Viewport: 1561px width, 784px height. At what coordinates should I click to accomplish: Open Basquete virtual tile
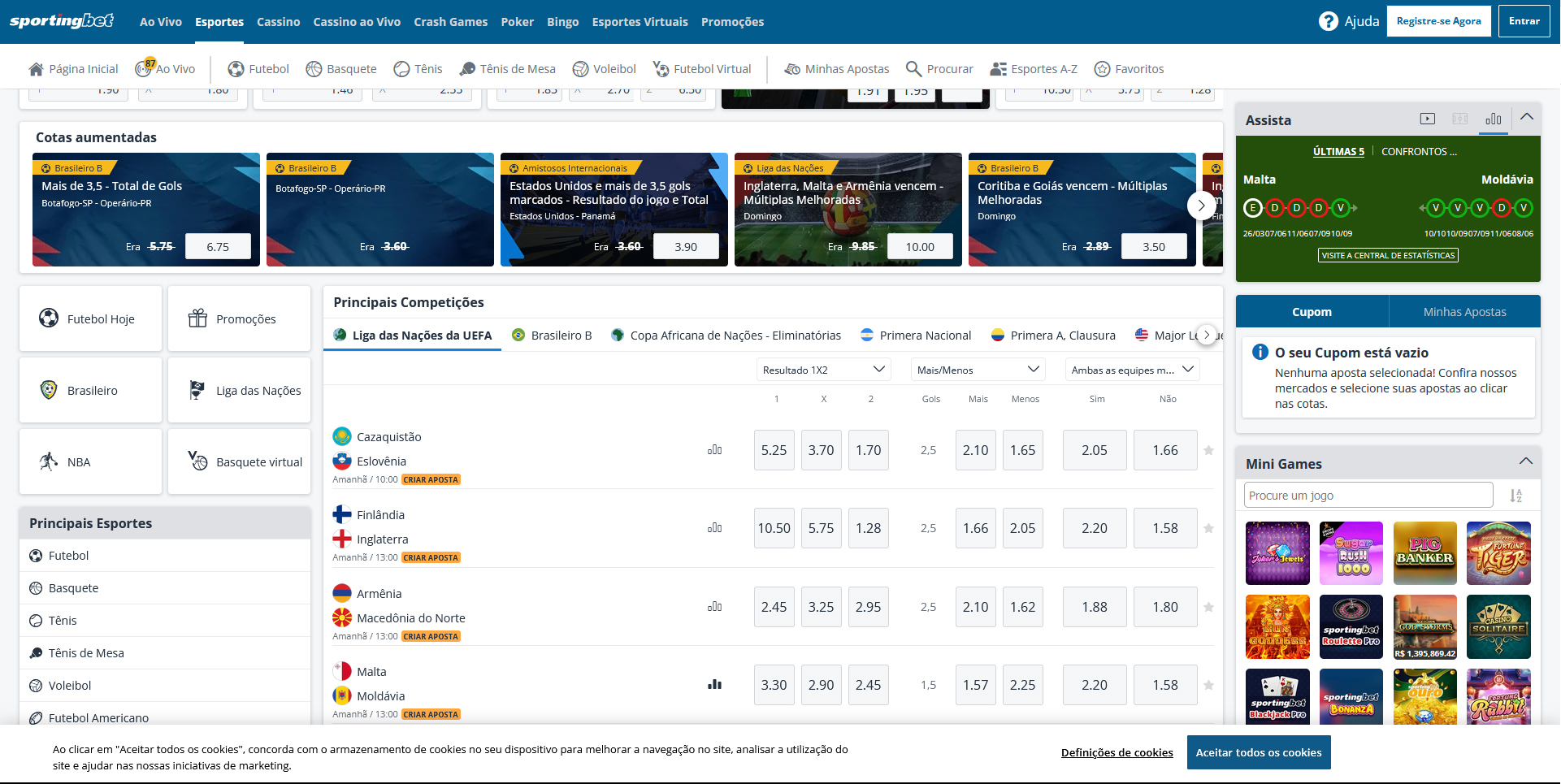tap(240, 461)
